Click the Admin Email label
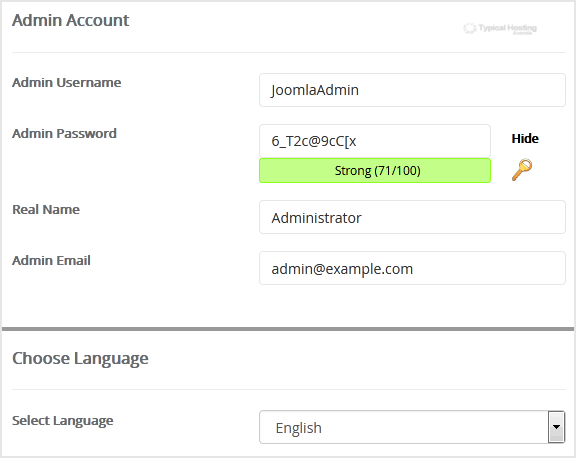Viewport: 576px width, 458px height. 51,260
